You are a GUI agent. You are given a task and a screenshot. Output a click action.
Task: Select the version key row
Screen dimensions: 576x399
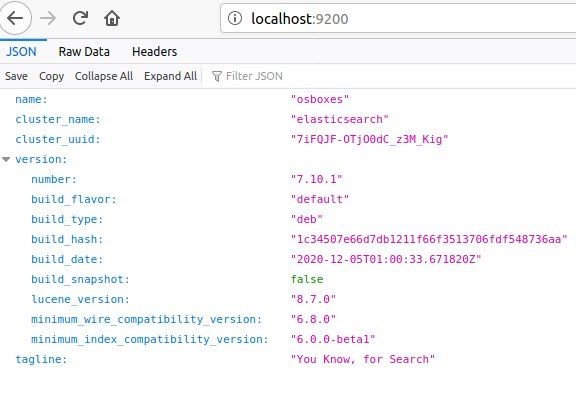tap(41, 159)
